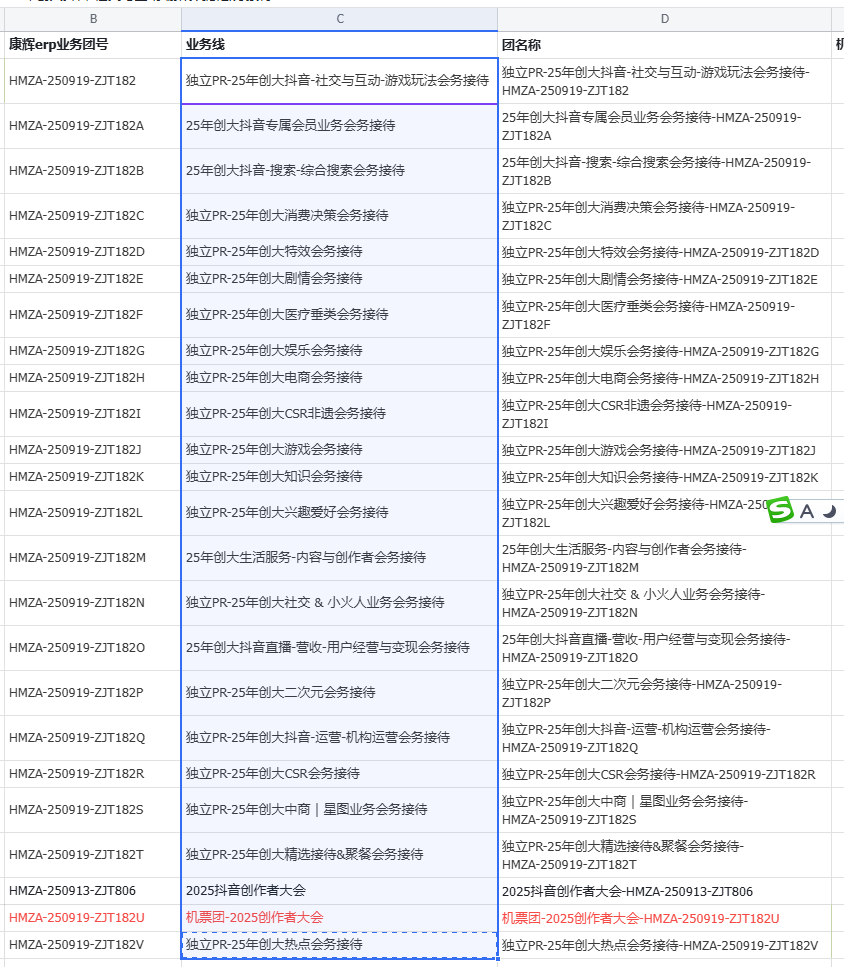Click the moon icon on Sogou toolbar
844x967 pixels.
(830, 512)
